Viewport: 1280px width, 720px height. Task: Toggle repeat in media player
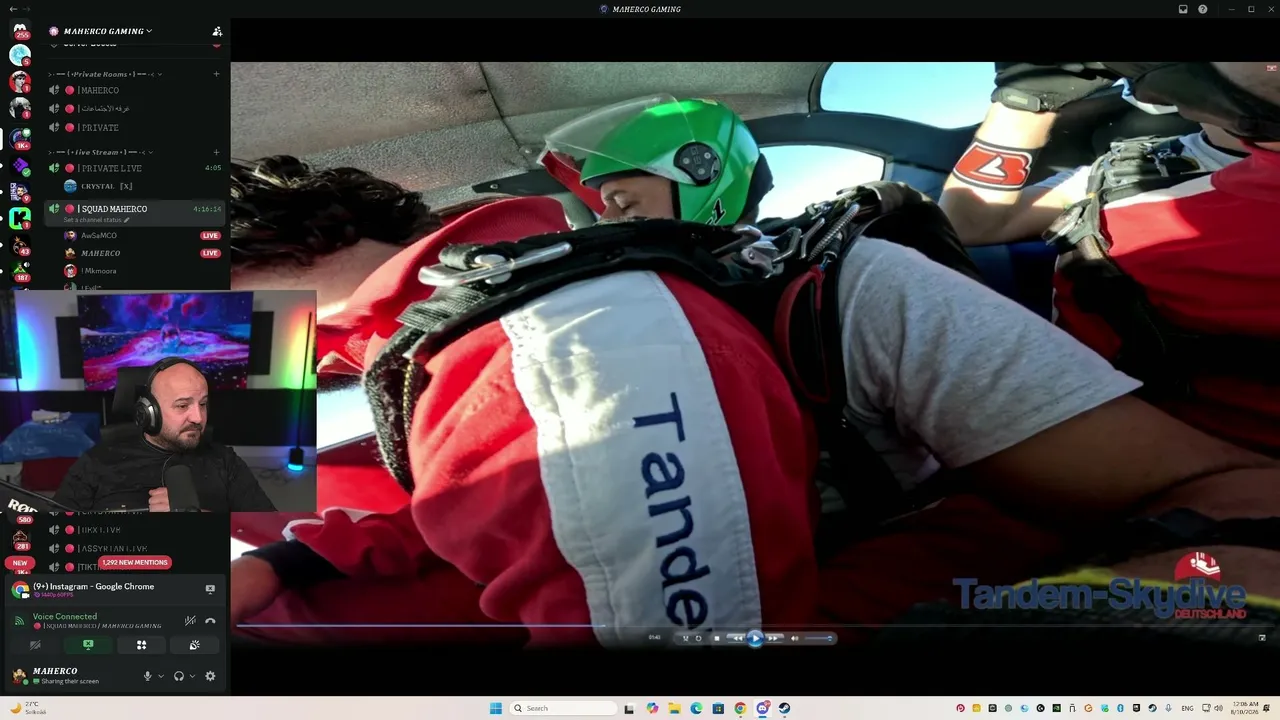[x=698, y=638]
